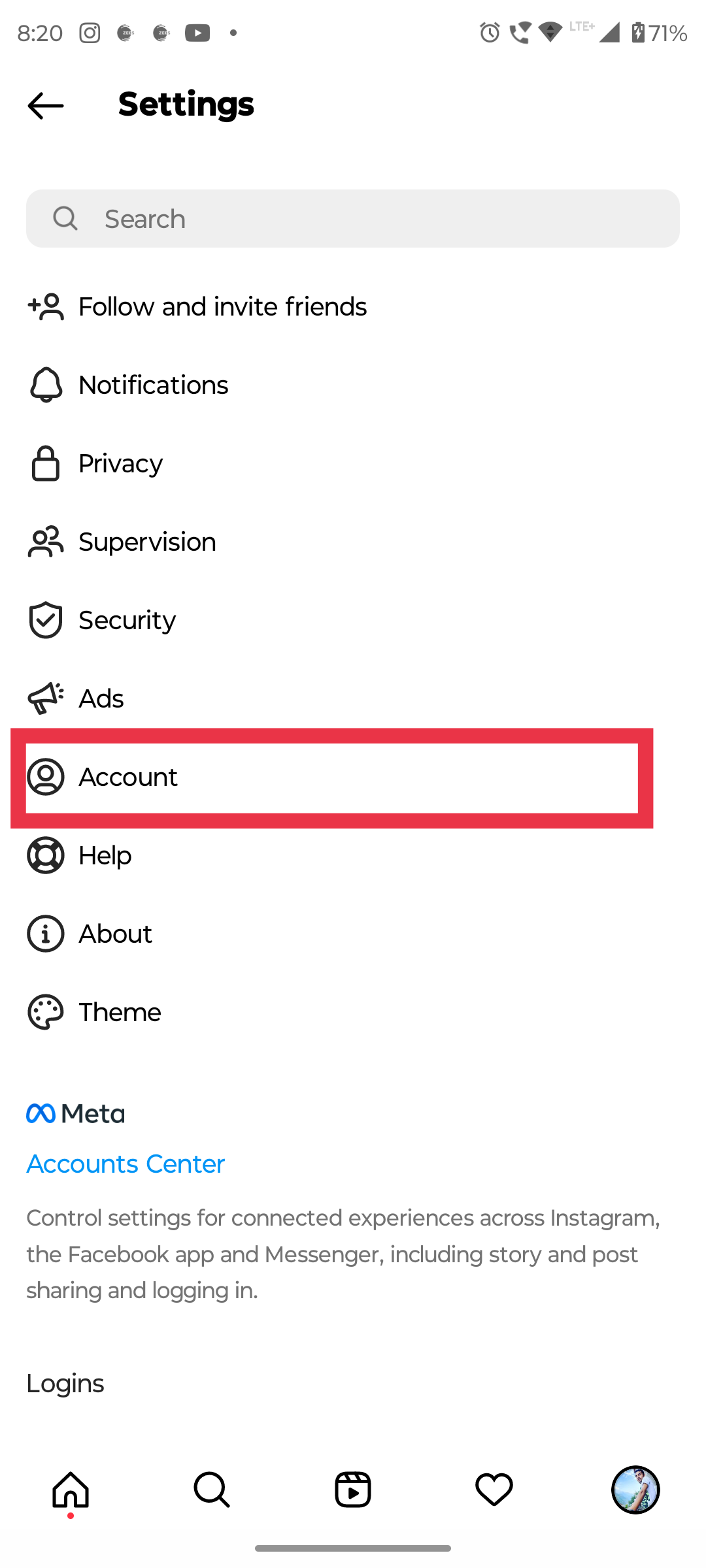
Task: Tap the back arrow in Settings header
Action: point(46,106)
